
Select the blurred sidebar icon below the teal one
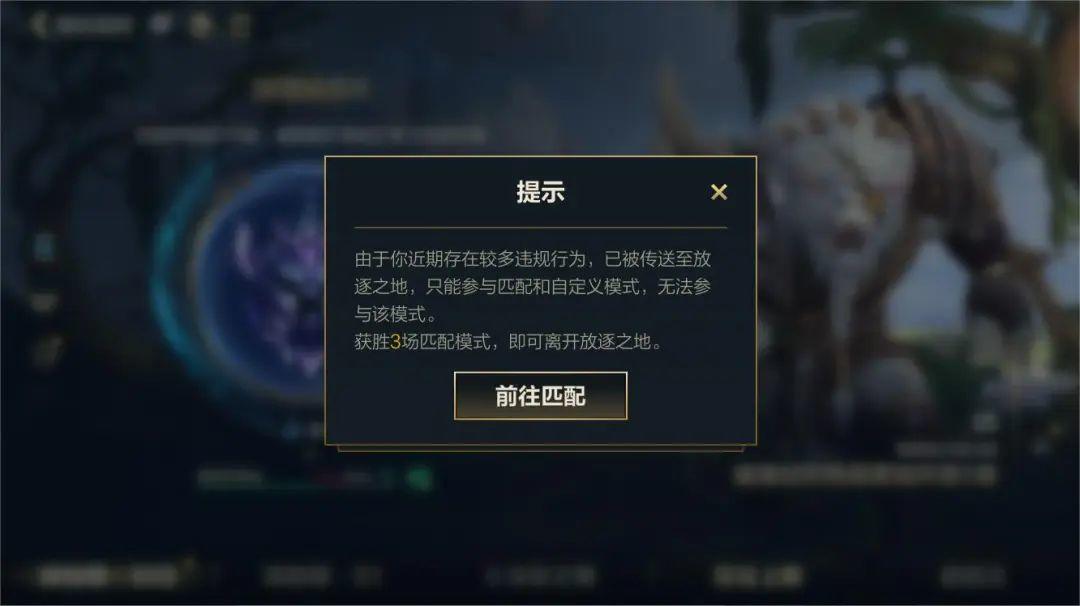click(43, 302)
